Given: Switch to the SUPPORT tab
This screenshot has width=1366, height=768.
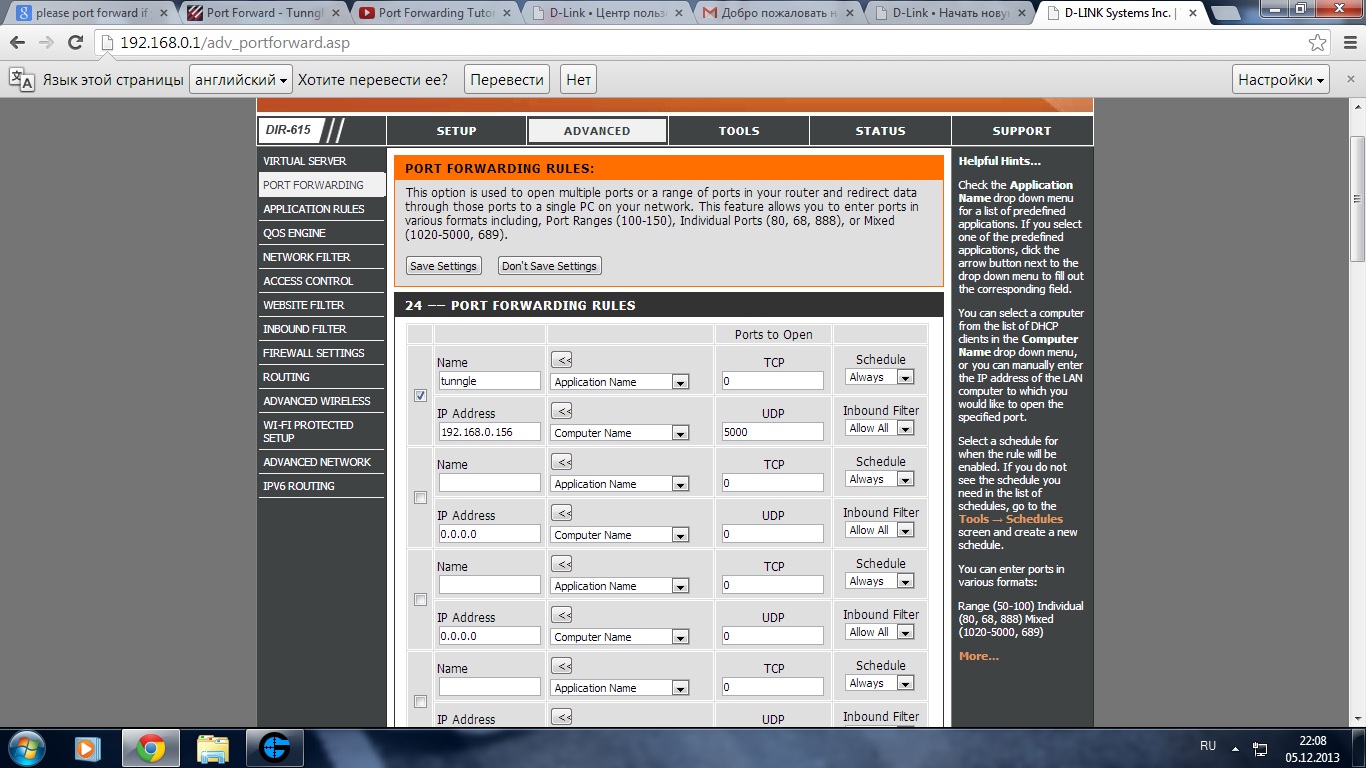Looking at the screenshot, I should coord(1022,131).
